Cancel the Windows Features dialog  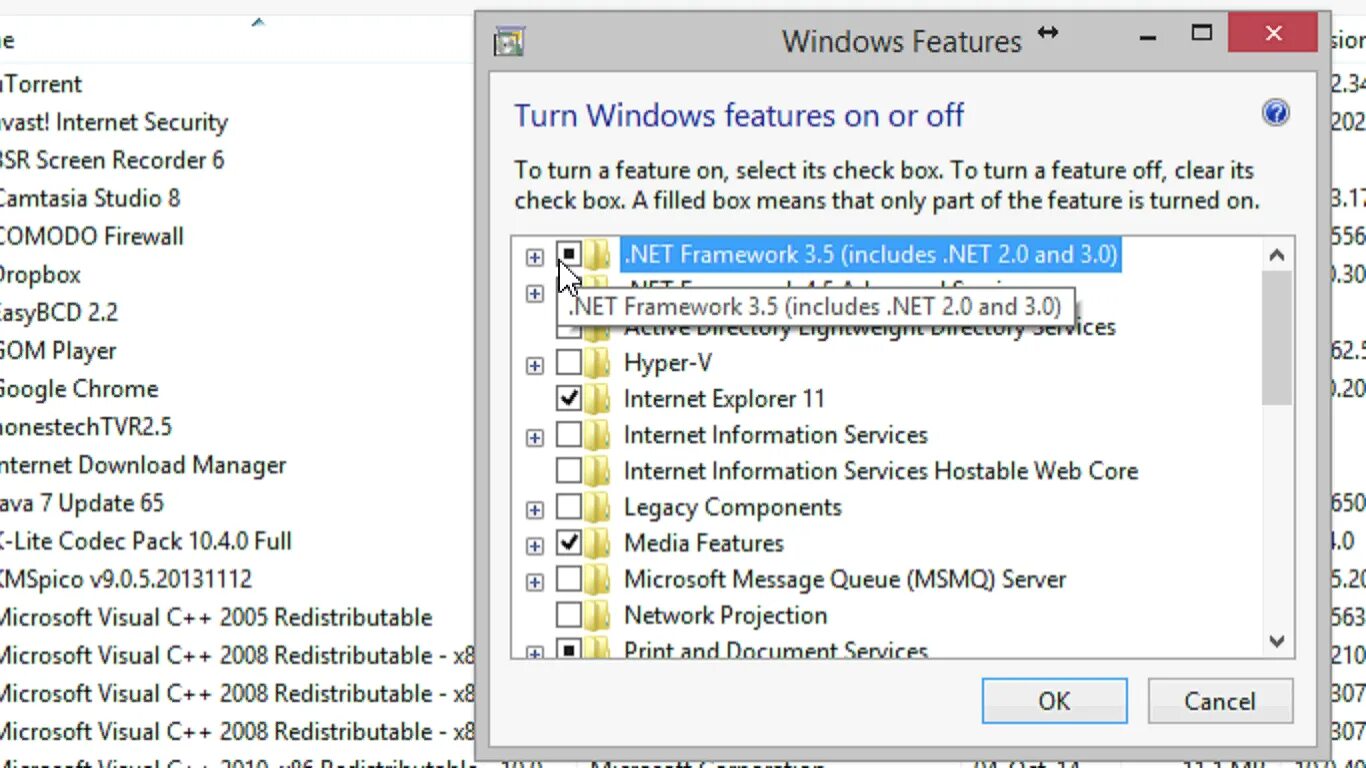click(1220, 701)
